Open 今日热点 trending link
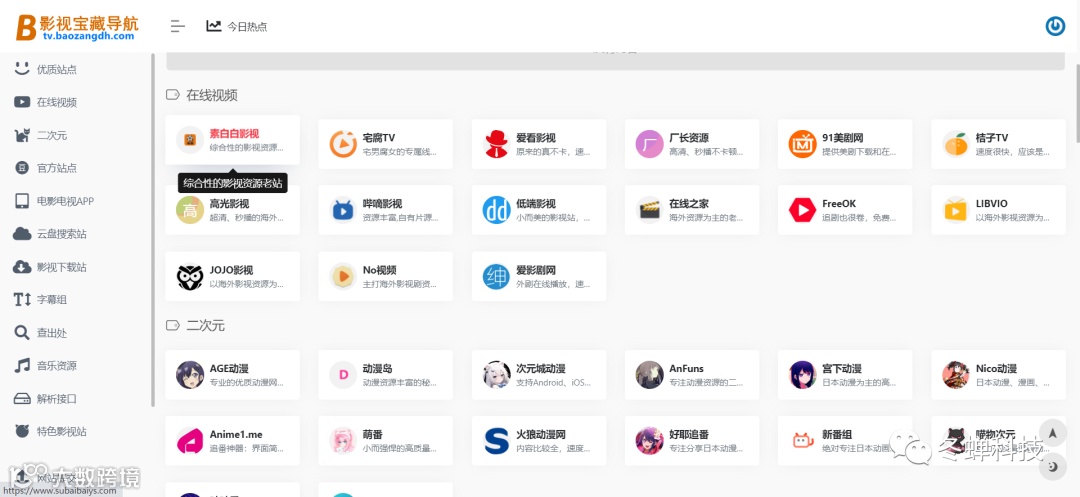The height and width of the screenshot is (497, 1080). tap(236, 26)
